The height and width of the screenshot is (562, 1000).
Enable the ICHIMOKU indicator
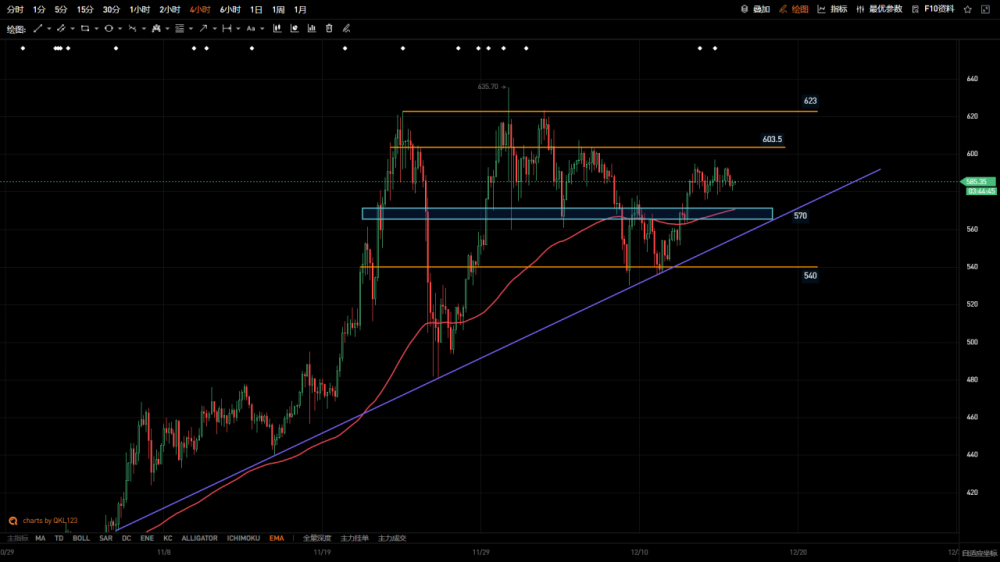[x=243, y=538]
